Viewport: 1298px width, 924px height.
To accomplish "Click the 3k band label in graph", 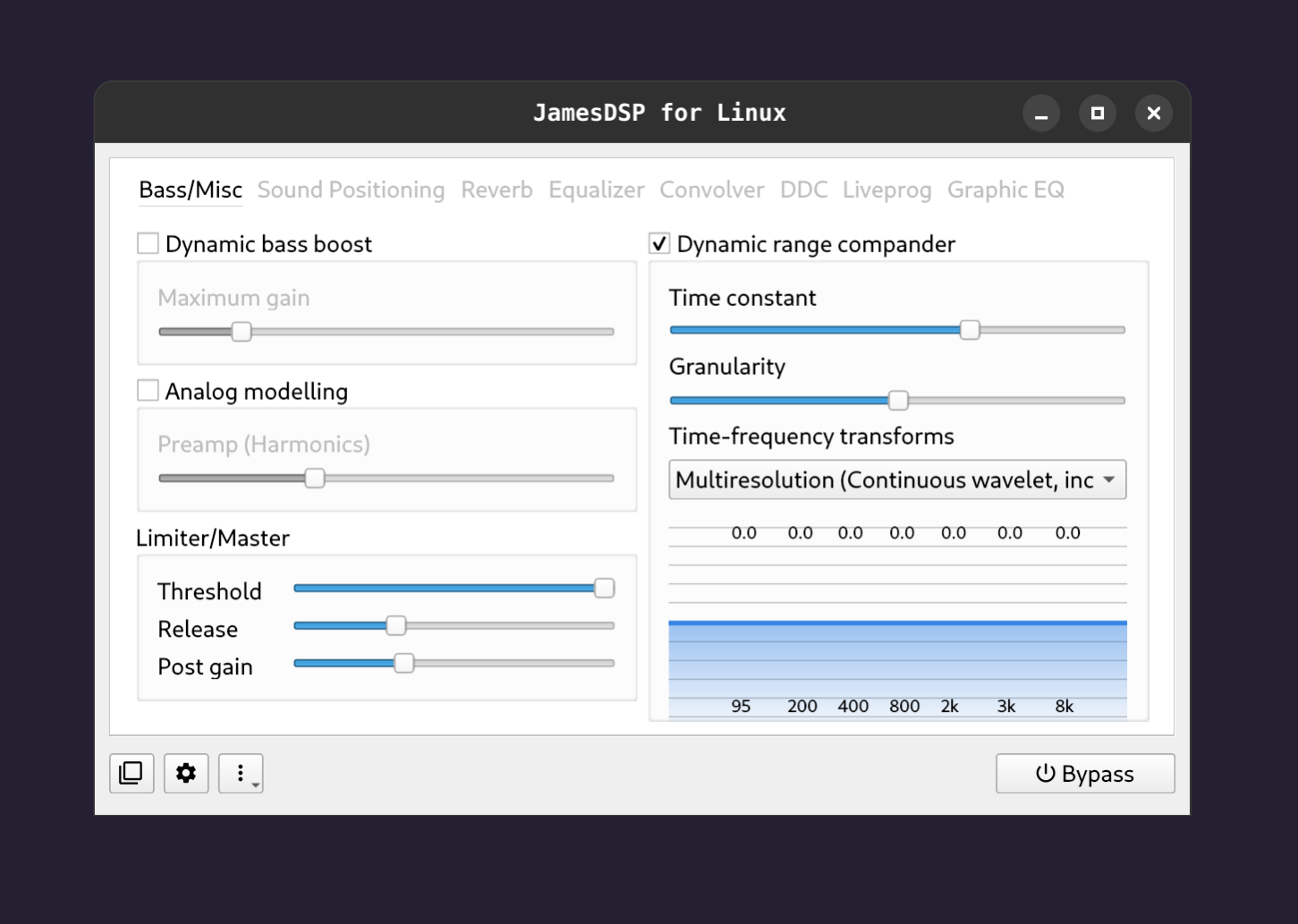I will coord(1006,706).
